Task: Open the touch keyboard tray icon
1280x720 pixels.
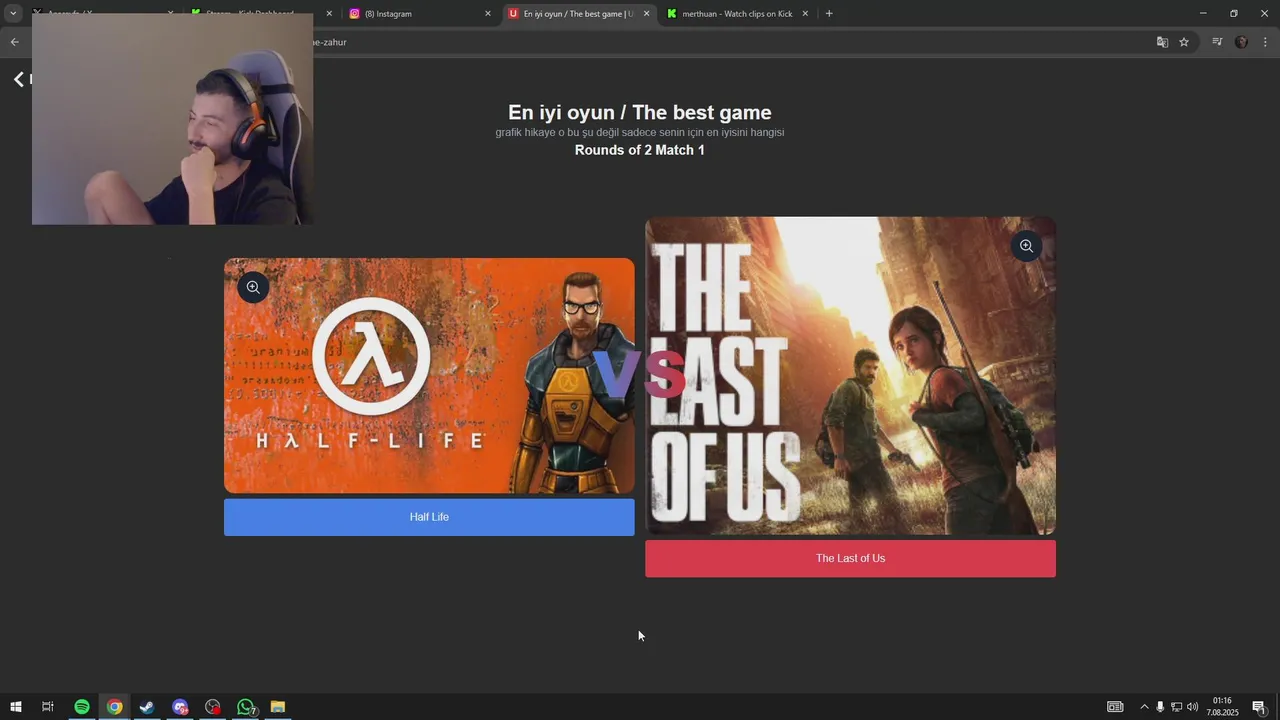Action: (1115, 707)
